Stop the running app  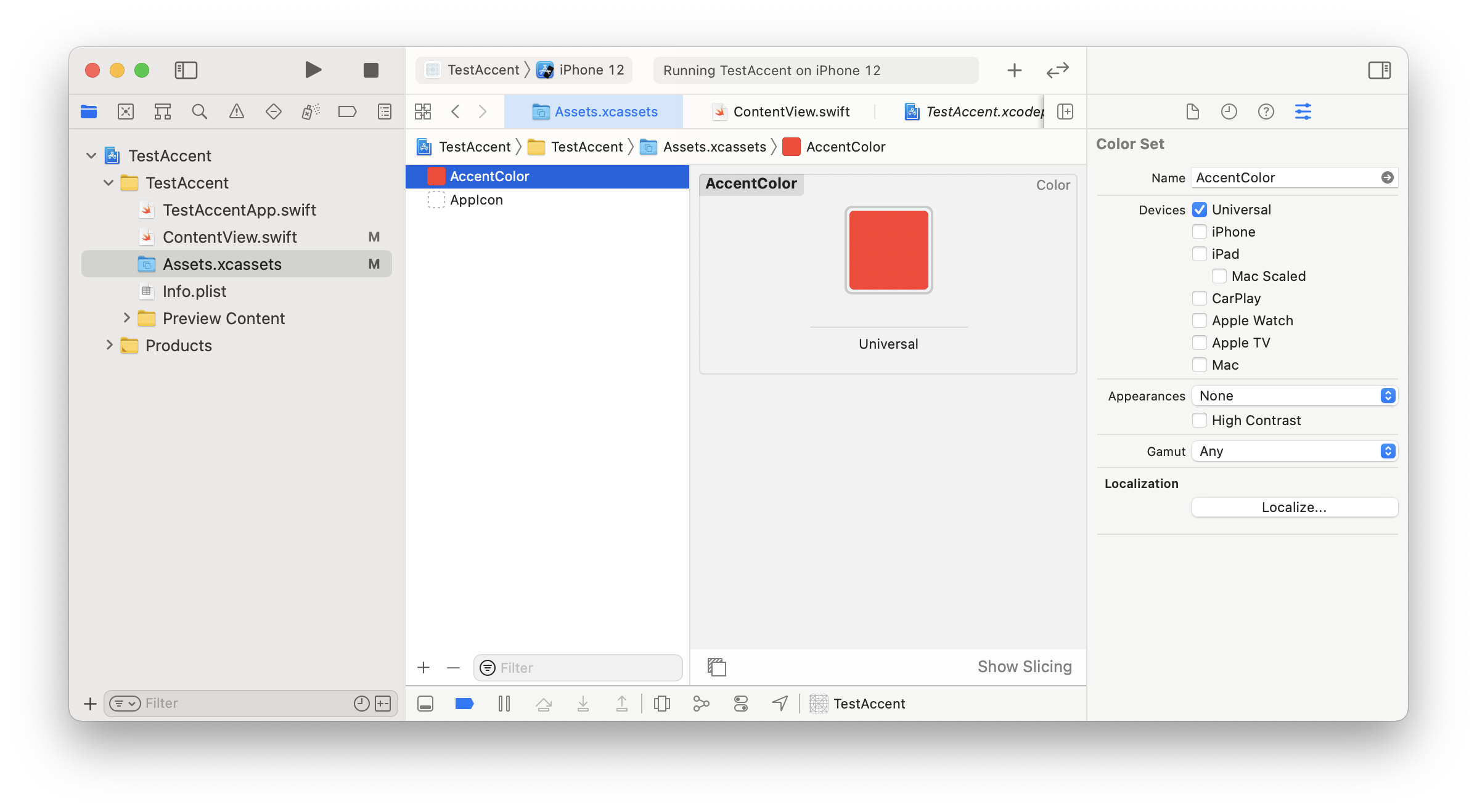[370, 70]
